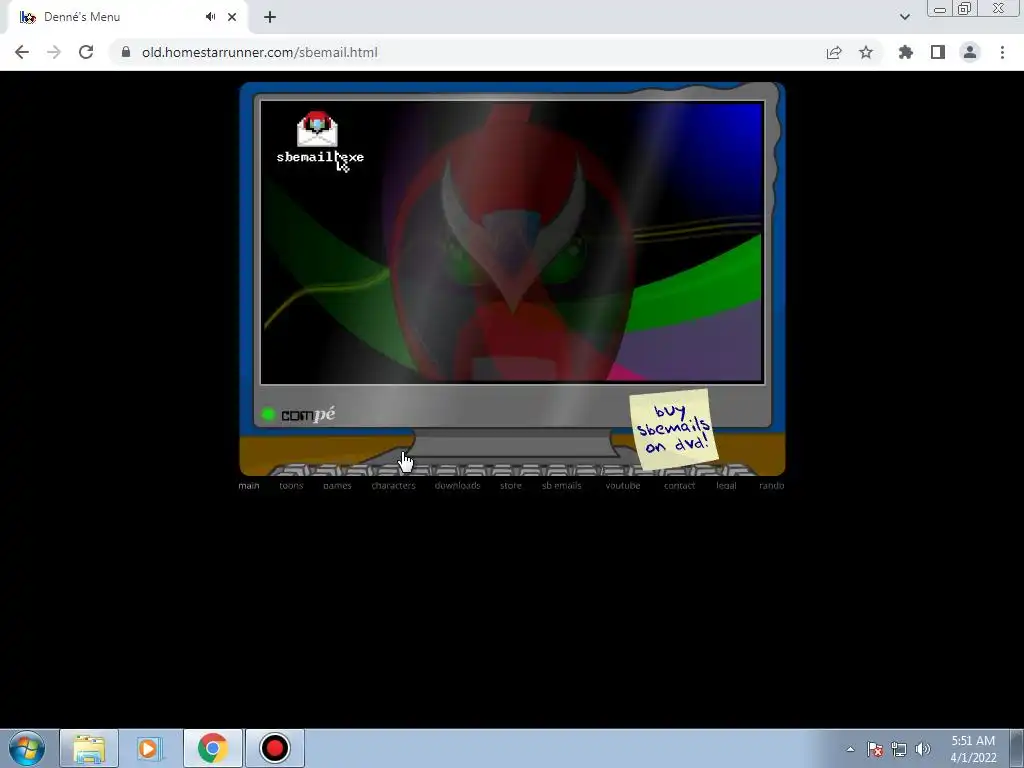The width and height of the screenshot is (1024, 768).
Task: Open the legal nav link
Action: click(x=726, y=485)
